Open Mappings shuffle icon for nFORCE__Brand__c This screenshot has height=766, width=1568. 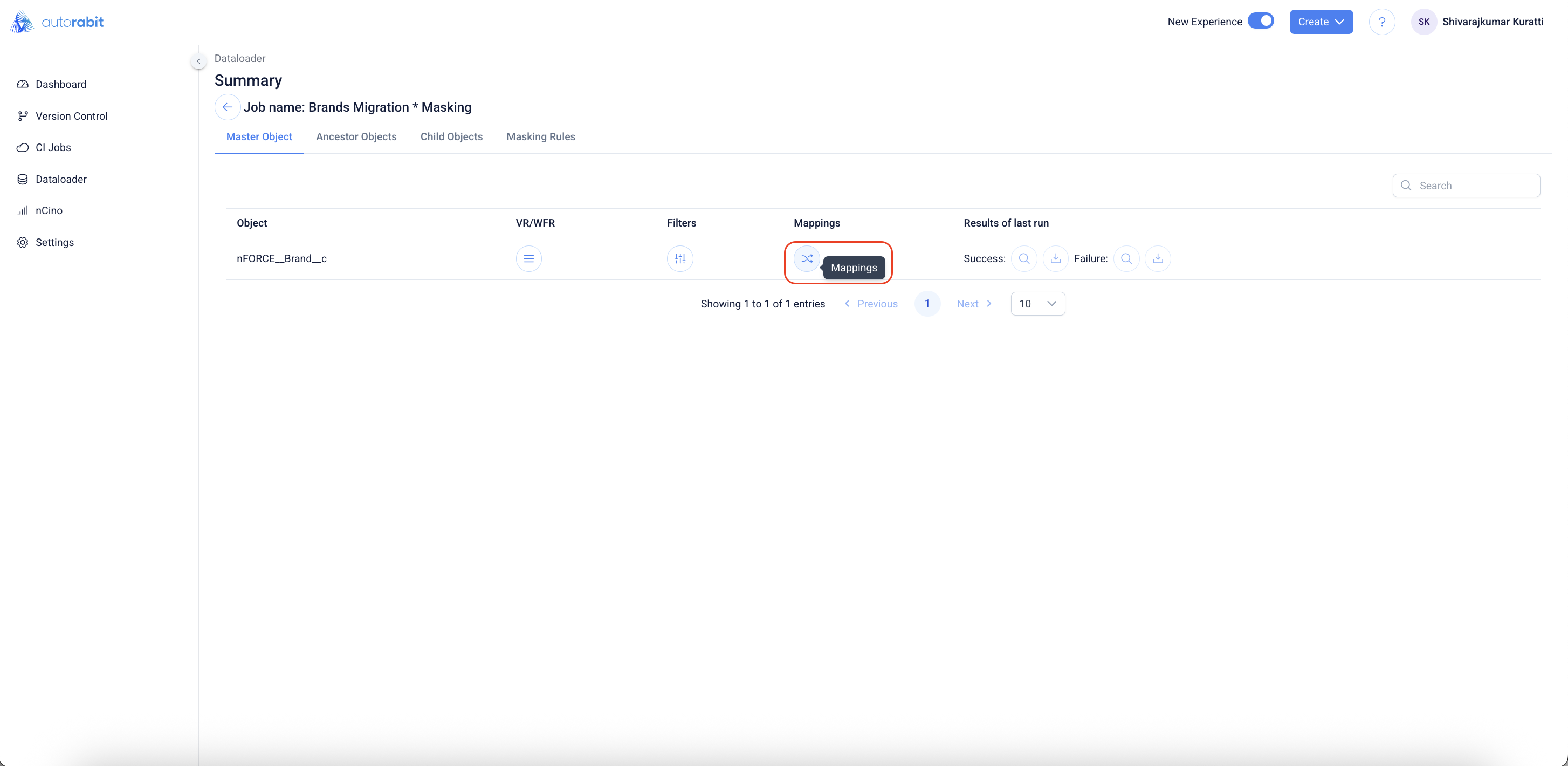pos(807,258)
